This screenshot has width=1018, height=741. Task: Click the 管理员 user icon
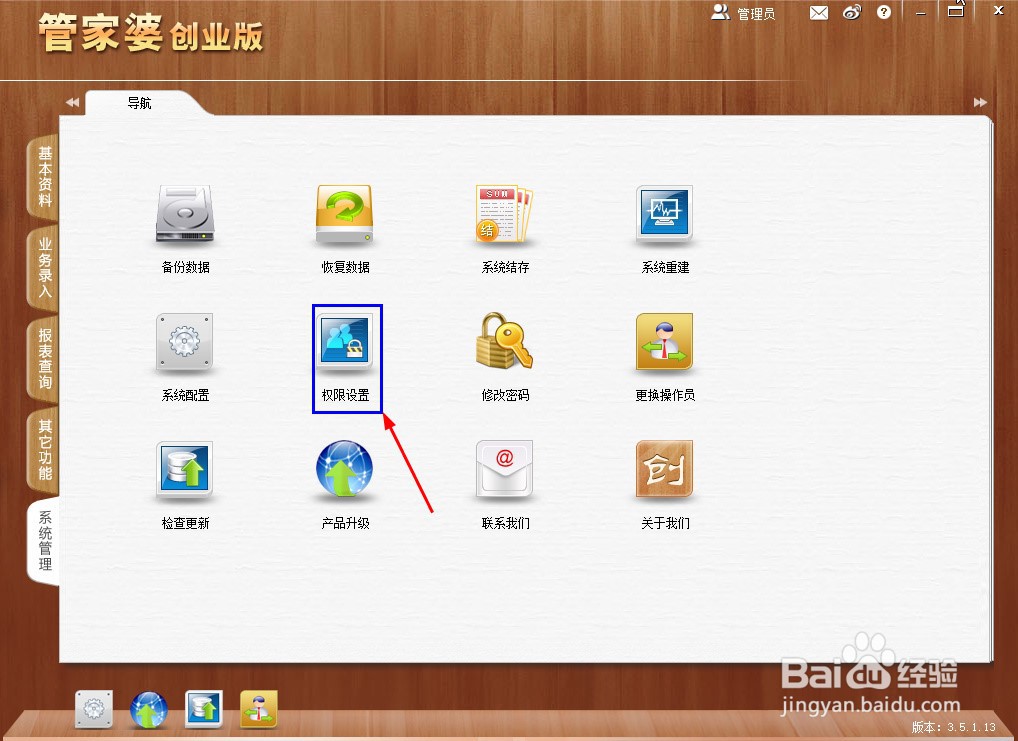click(x=720, y=12)
